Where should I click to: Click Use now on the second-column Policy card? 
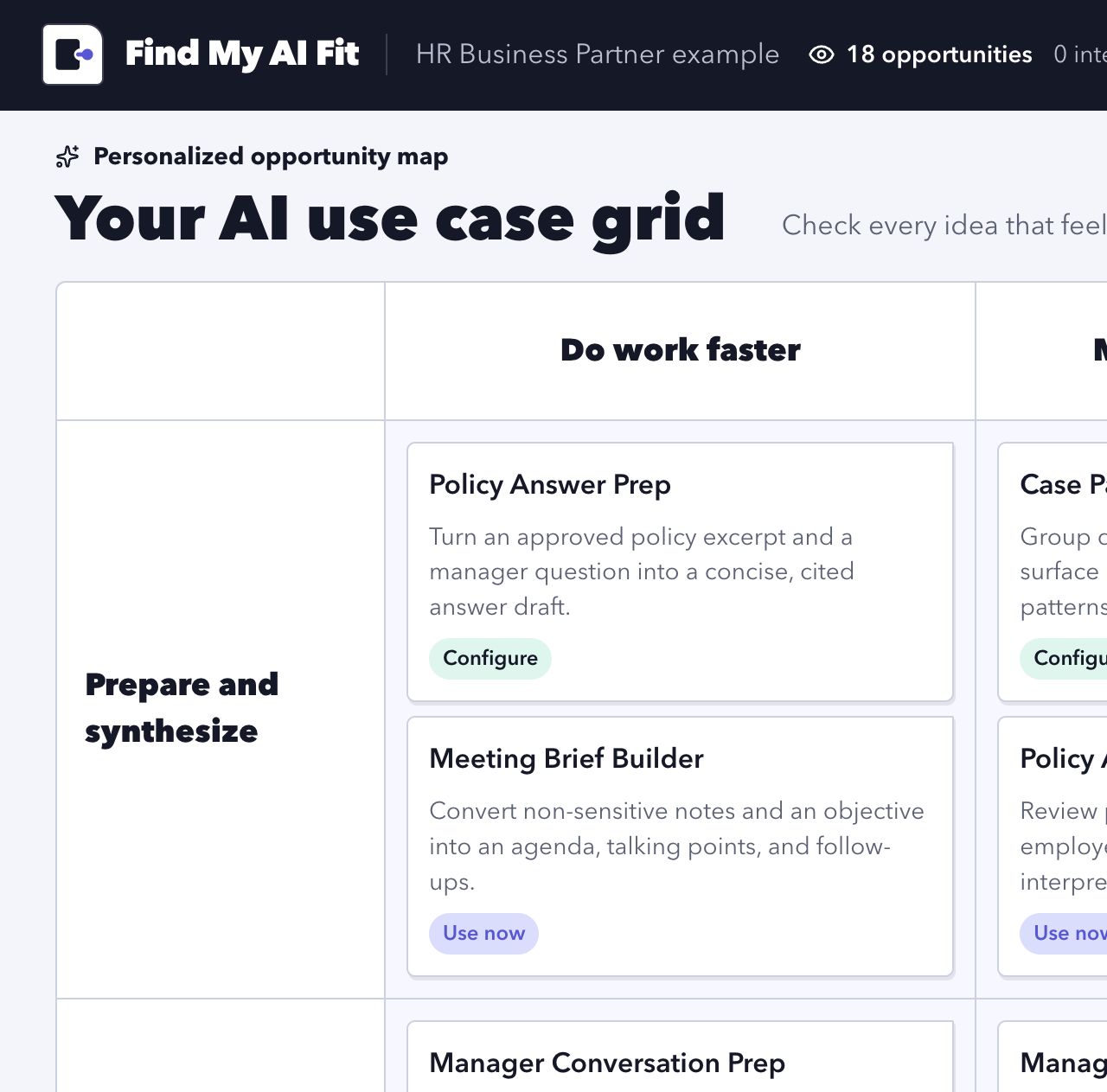(1064, 934)
